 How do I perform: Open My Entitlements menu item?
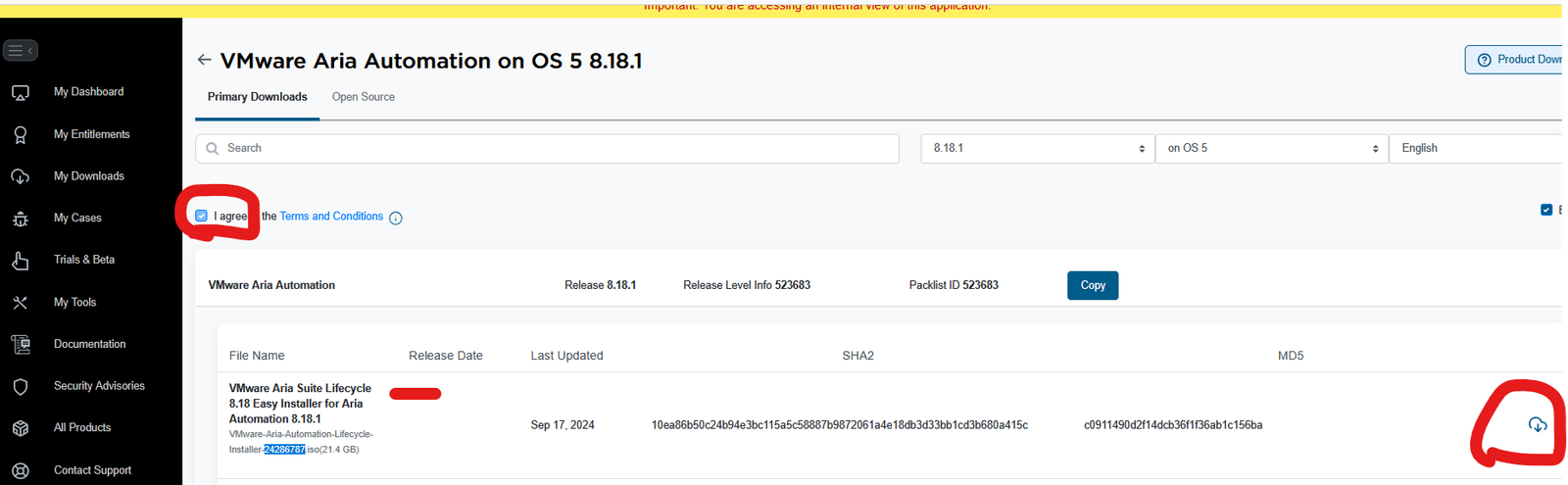(x=92, y=134)
